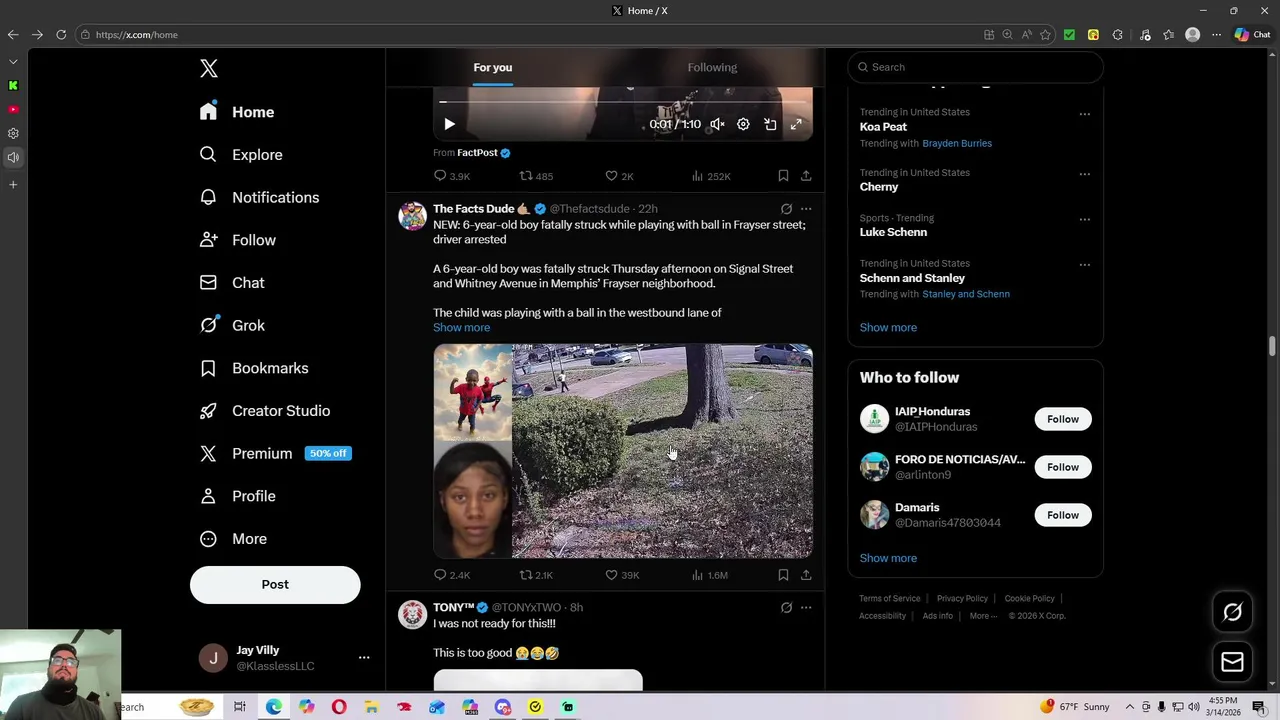Follow FORO DE NOTICIAS account
Viewport: 1280px width, 720px height.
click(1063, 467)
